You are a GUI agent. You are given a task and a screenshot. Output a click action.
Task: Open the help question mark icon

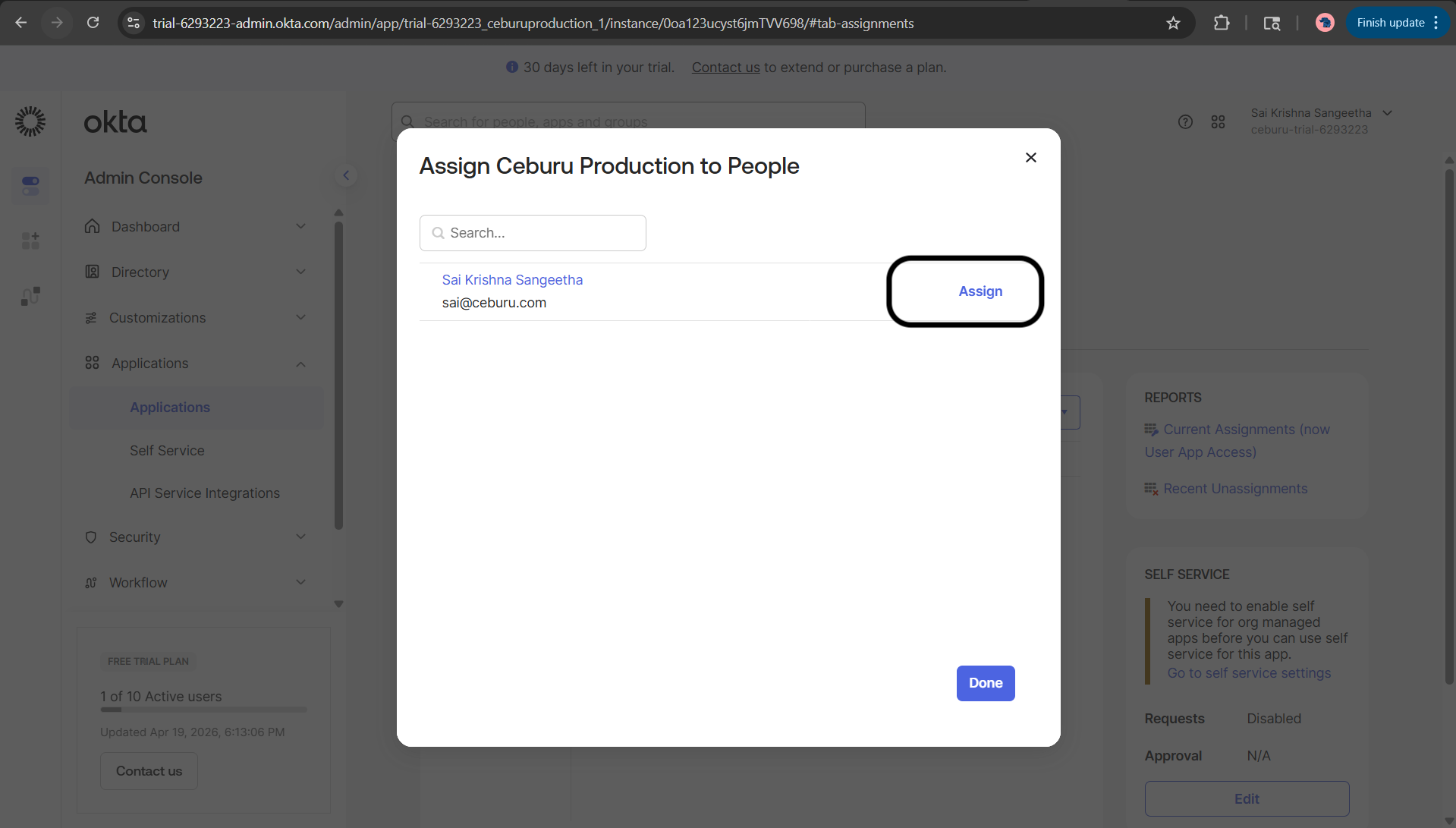tap(1185, 121)
